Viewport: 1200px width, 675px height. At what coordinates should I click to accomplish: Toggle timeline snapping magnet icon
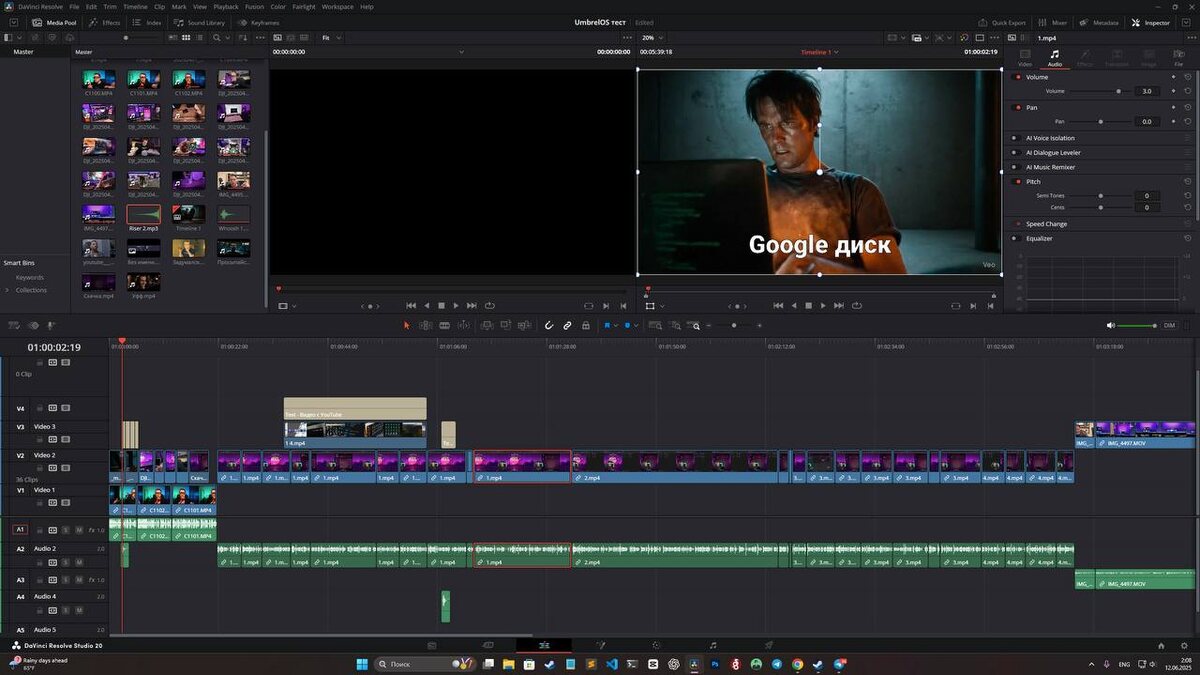[x=548, y=325]
